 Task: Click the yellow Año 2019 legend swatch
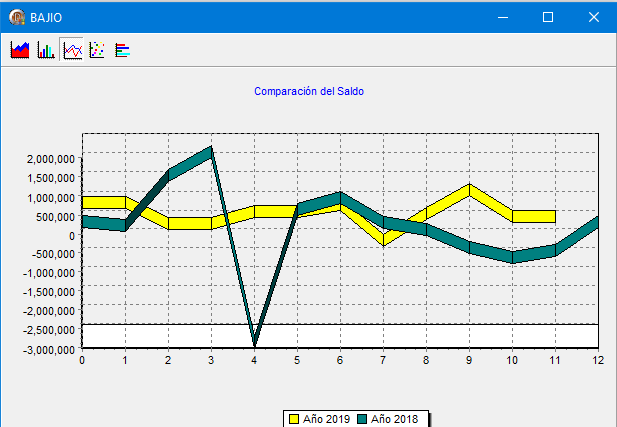(294, 419)
